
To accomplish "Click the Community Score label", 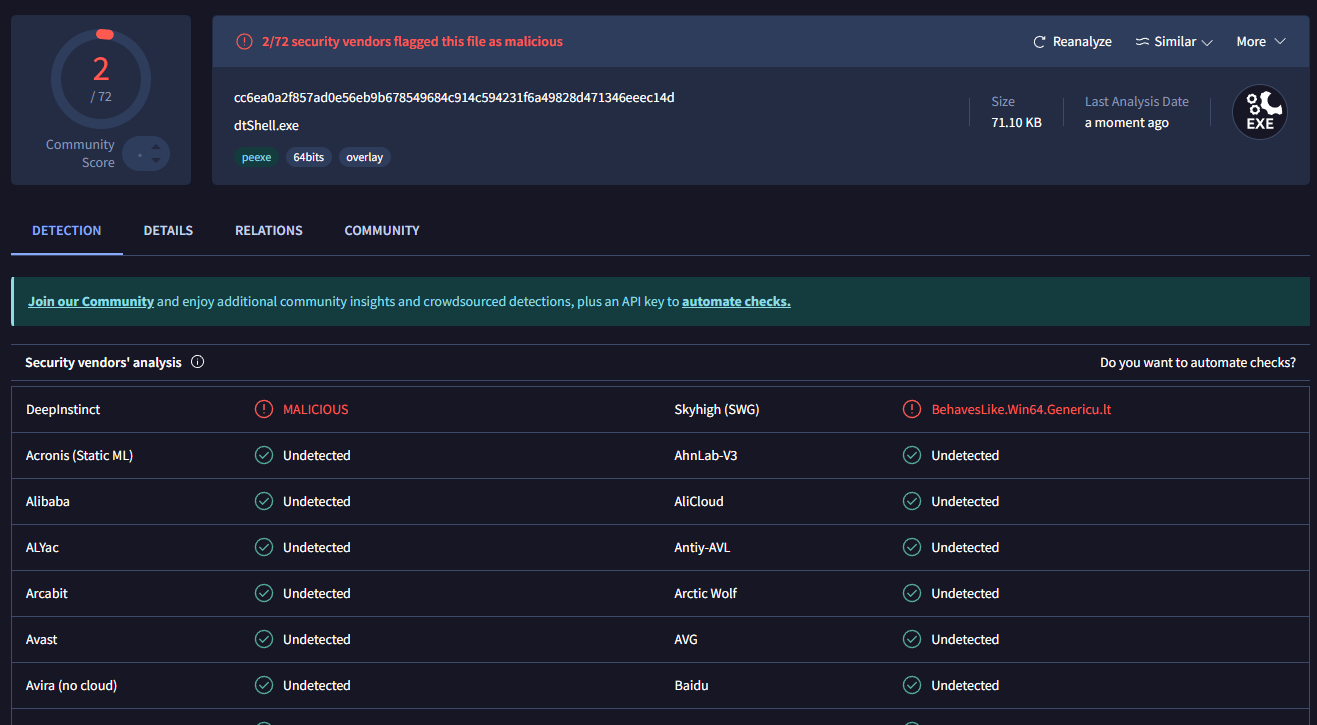I will click(80, 154).
